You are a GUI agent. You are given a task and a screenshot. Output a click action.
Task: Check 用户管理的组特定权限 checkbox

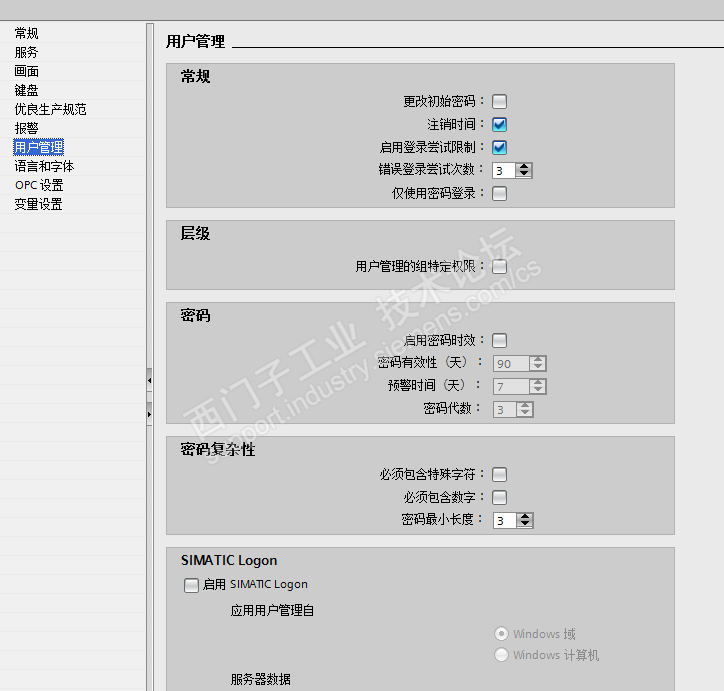pyautogui.click(x=499, y=266)
